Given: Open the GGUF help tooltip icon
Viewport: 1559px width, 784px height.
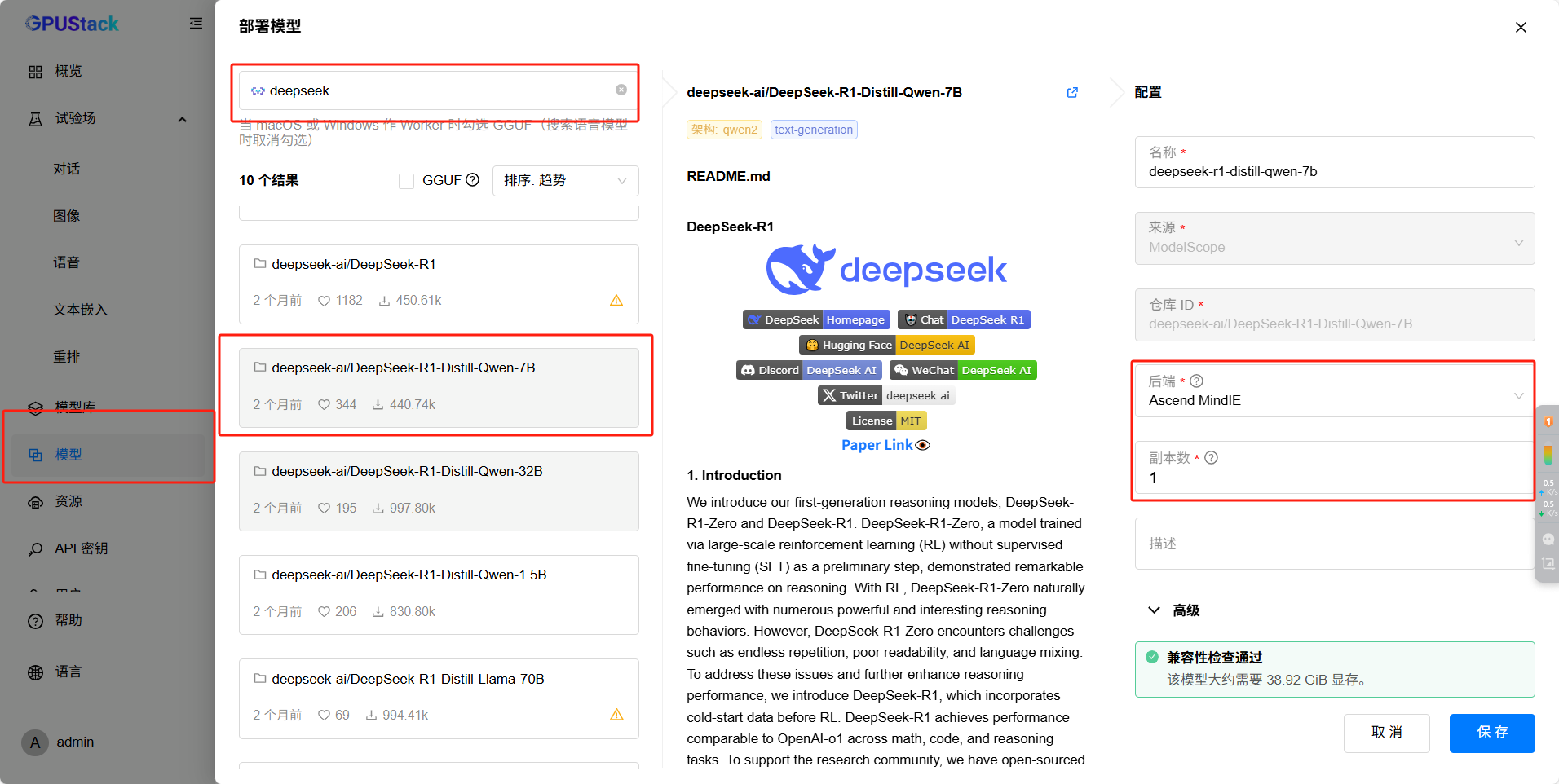Looking at the screenshot, I should [472, 180].
